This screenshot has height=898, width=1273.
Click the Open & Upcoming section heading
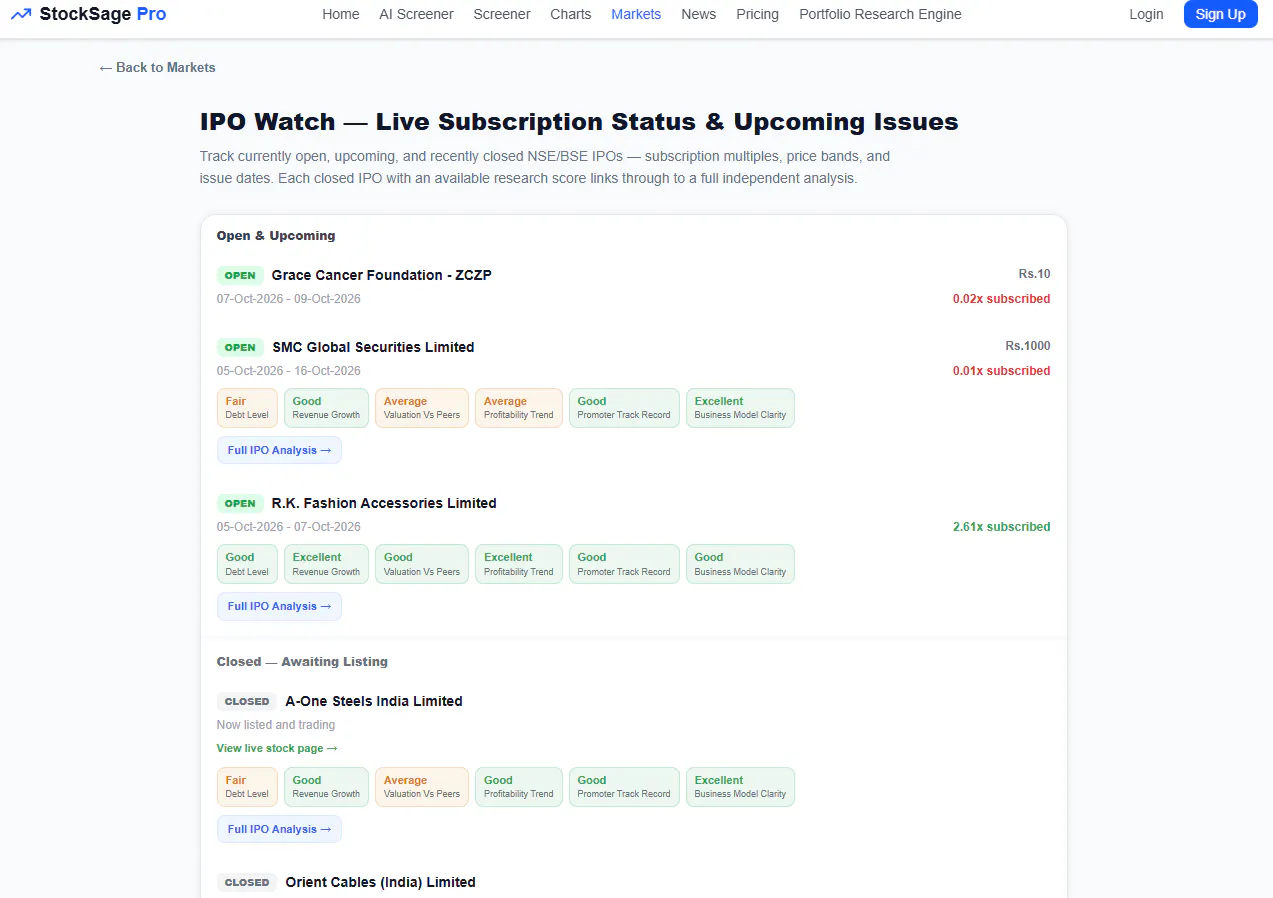pos(276,236)
